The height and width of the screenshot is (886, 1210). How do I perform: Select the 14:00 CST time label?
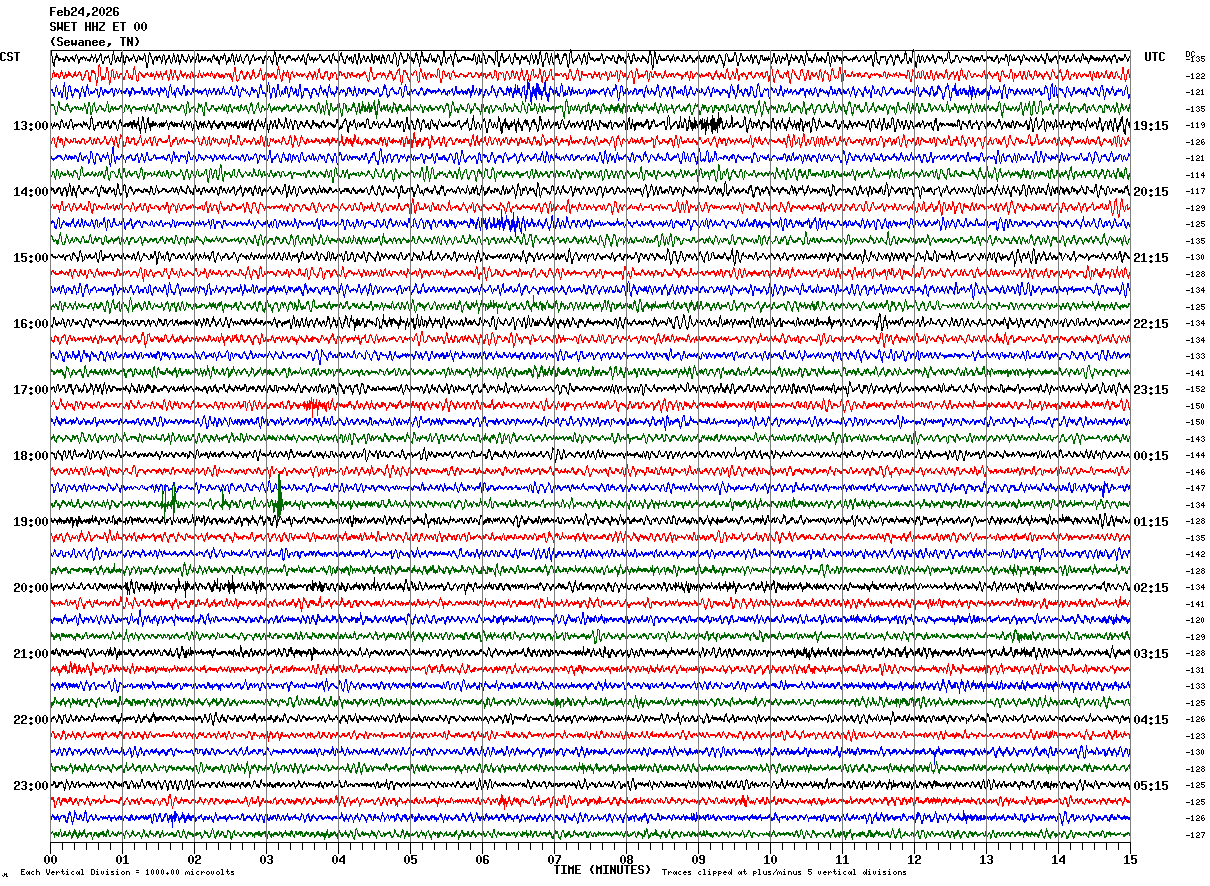click(x=31, y=192)
